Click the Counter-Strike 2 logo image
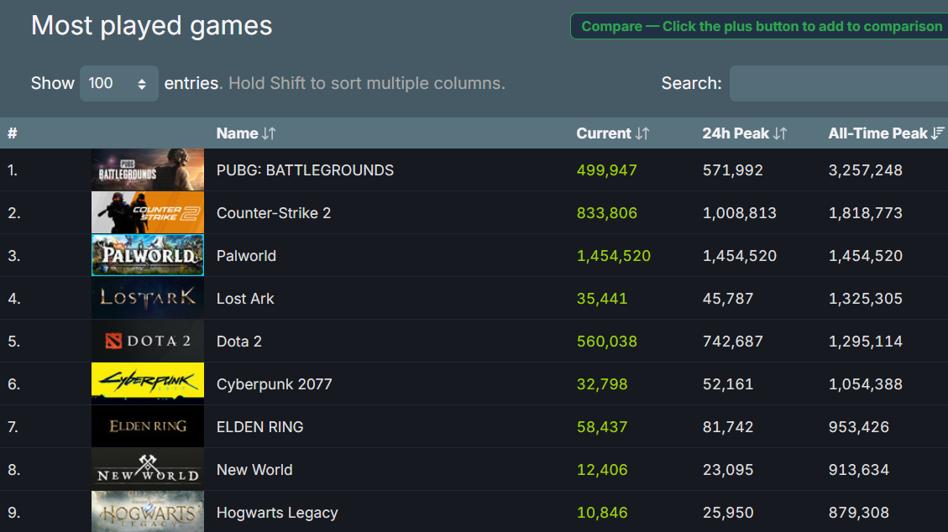Image resolution: width=948 pixels, height=532 pixels. click(147, 213)
